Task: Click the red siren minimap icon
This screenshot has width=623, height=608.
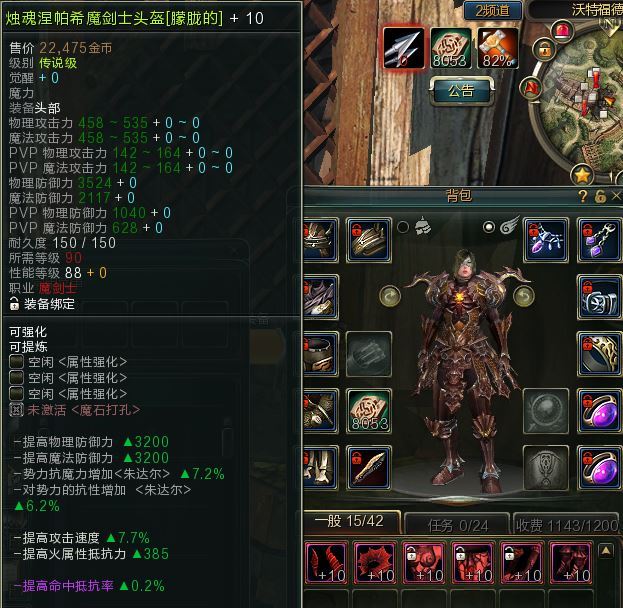Action: 563,31
